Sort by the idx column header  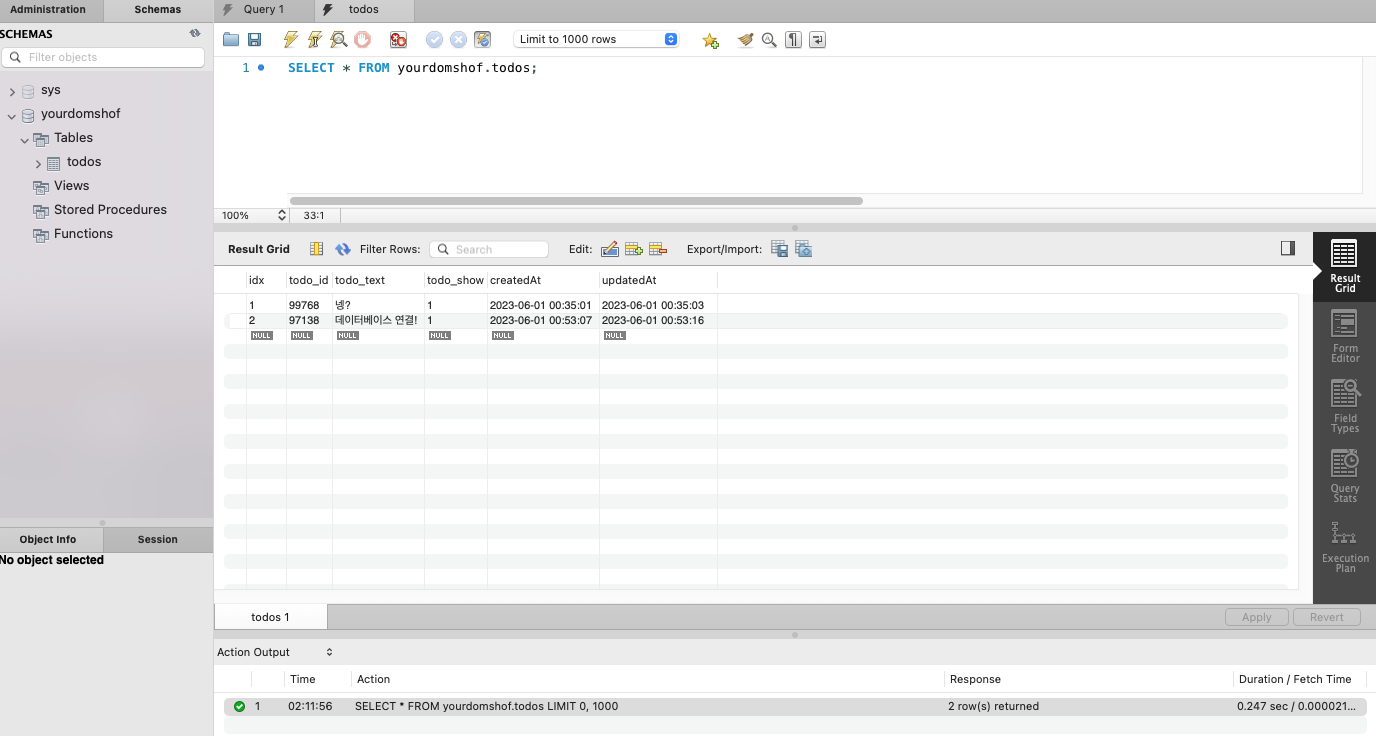tap(266, 280)
